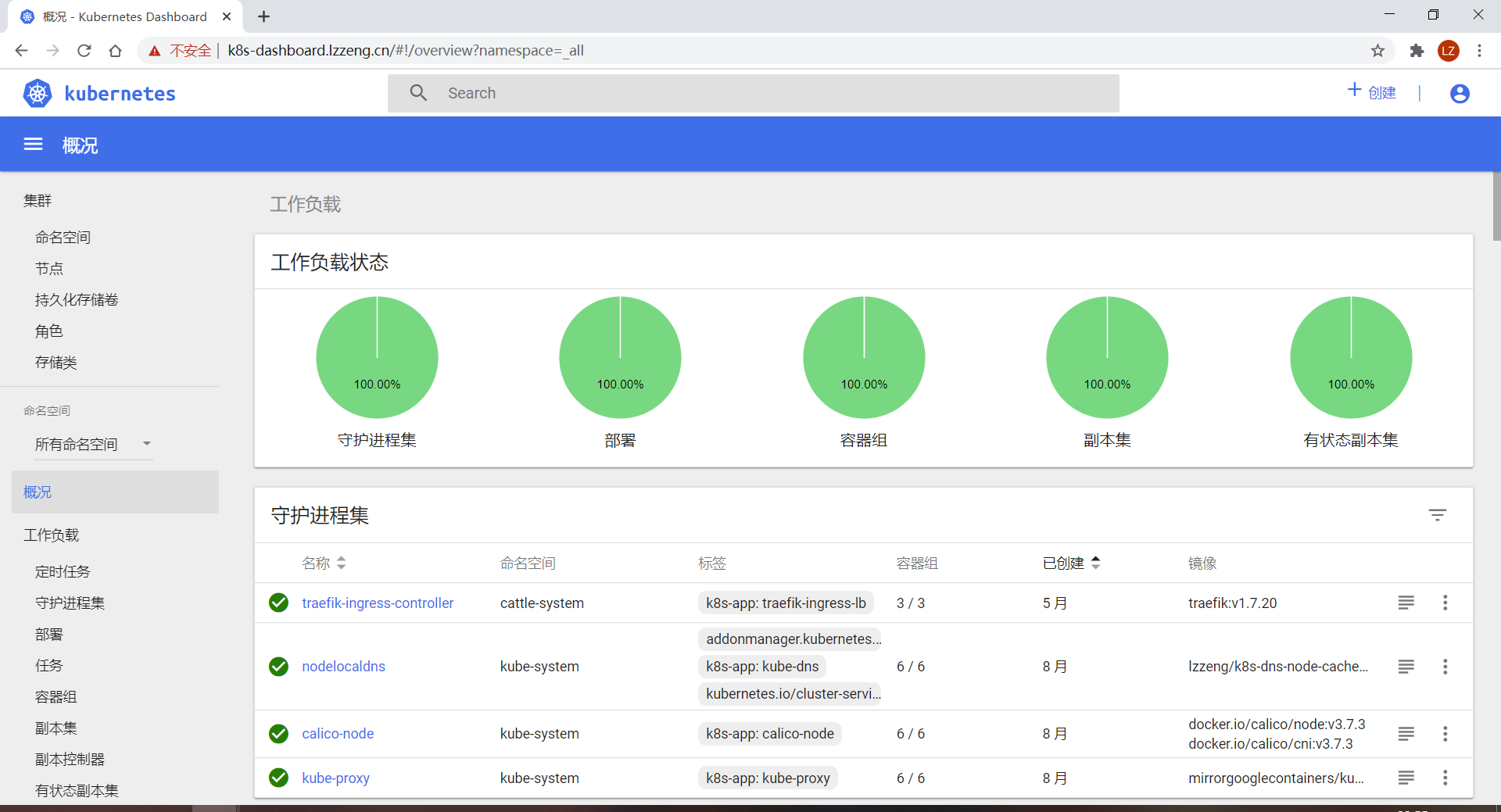Open Chrome three-dot menu

(1479, 51)
